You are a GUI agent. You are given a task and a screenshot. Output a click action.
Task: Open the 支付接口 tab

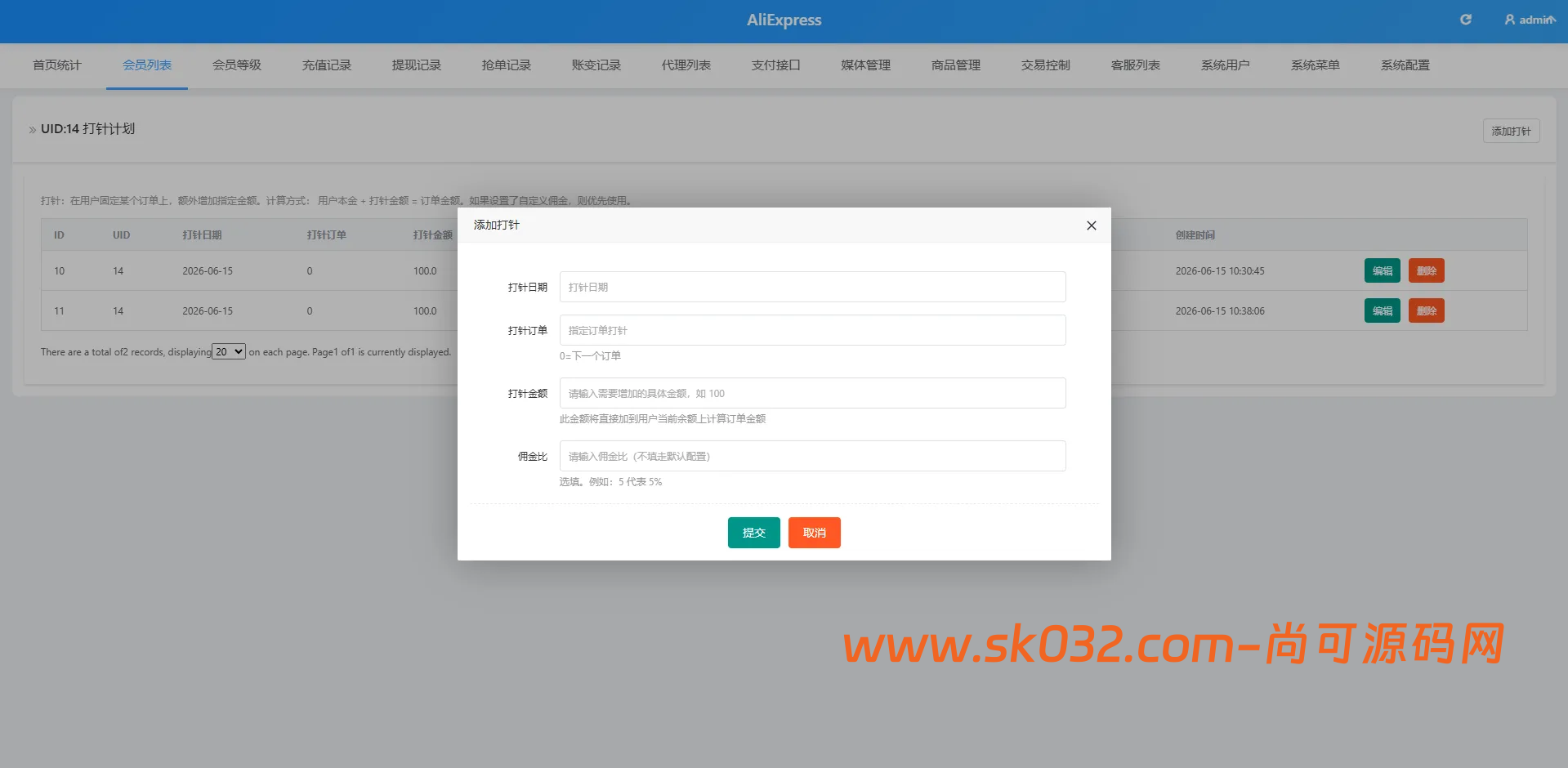click(x=776, y=65)
